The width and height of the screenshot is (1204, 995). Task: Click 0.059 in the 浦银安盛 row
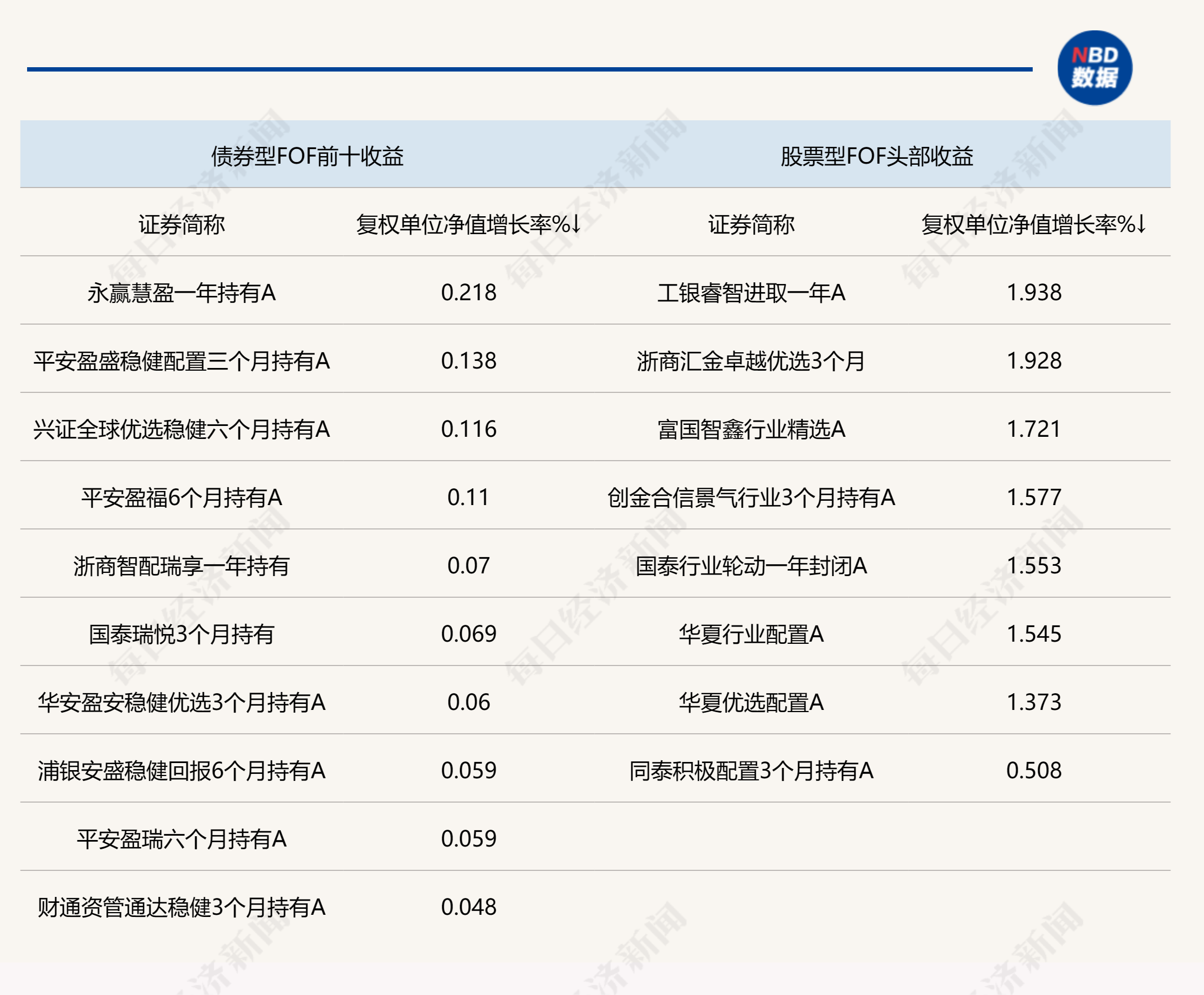469,770
